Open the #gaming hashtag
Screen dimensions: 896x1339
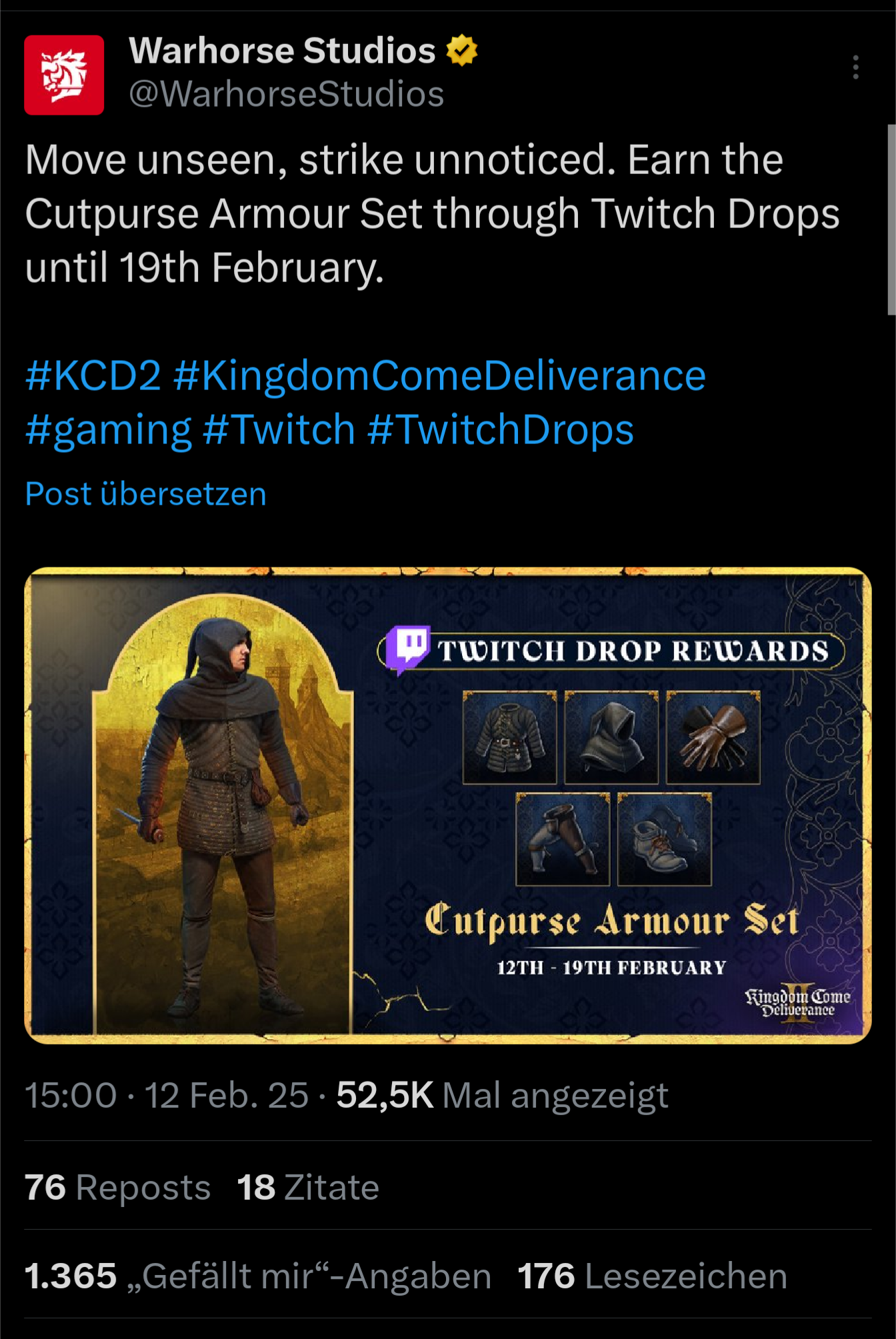[x=109, y=430]
